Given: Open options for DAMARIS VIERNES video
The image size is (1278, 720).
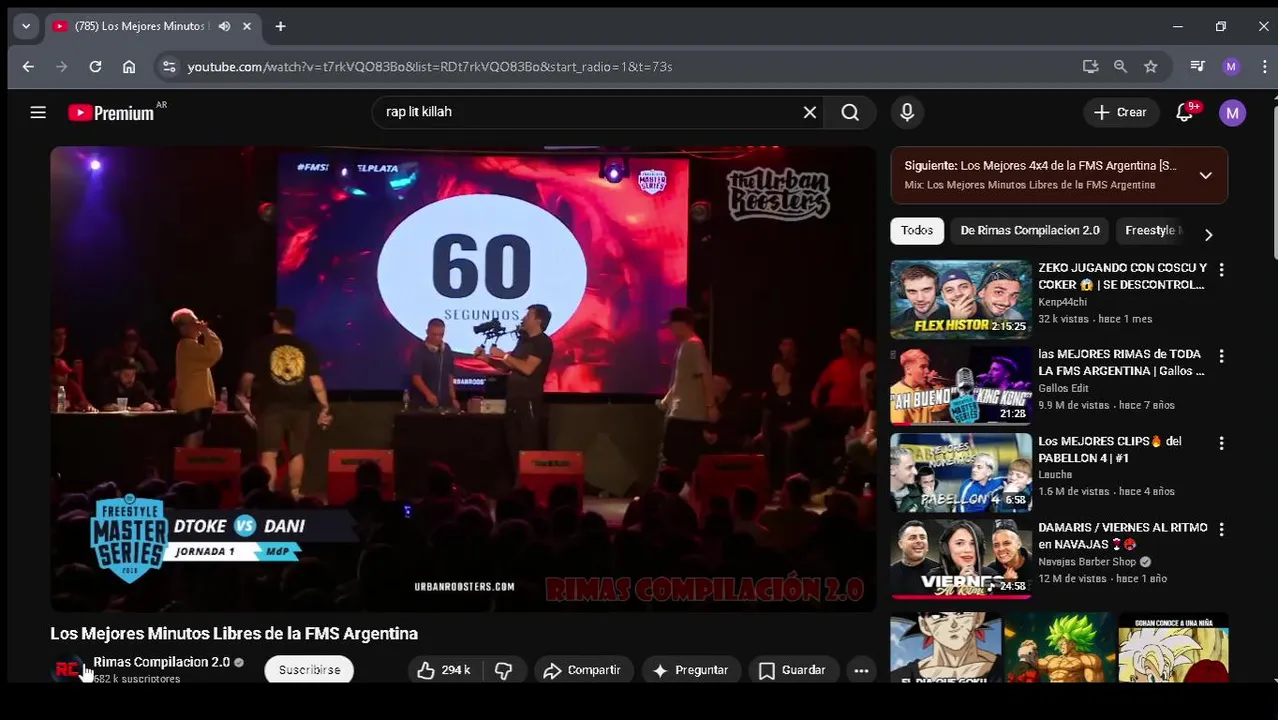Looking at the screenshot, I should pos(1221,529).
